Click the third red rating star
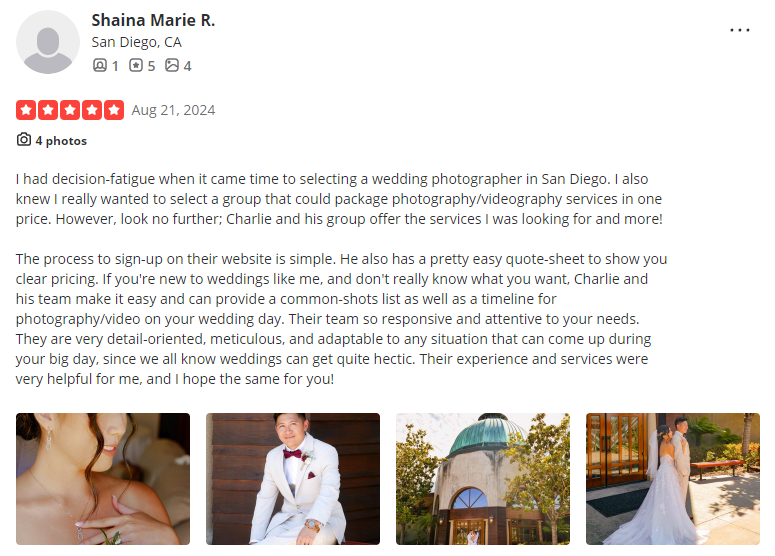775x556 pixels. coord(70,110)
